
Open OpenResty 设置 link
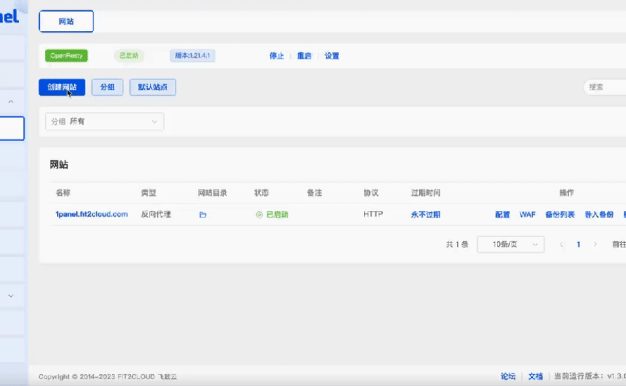332,56
